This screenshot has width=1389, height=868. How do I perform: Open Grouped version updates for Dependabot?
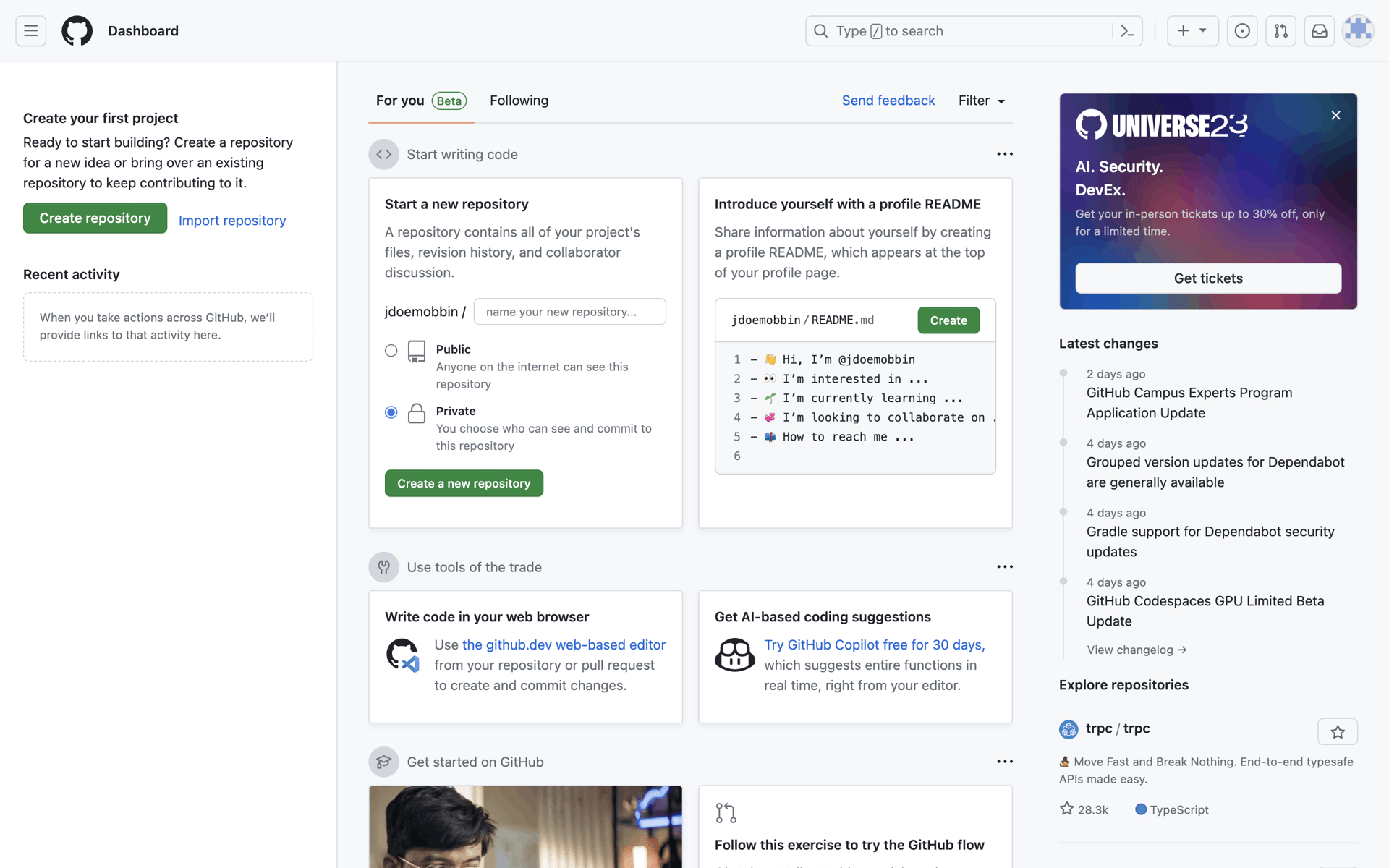point(1215,472)
